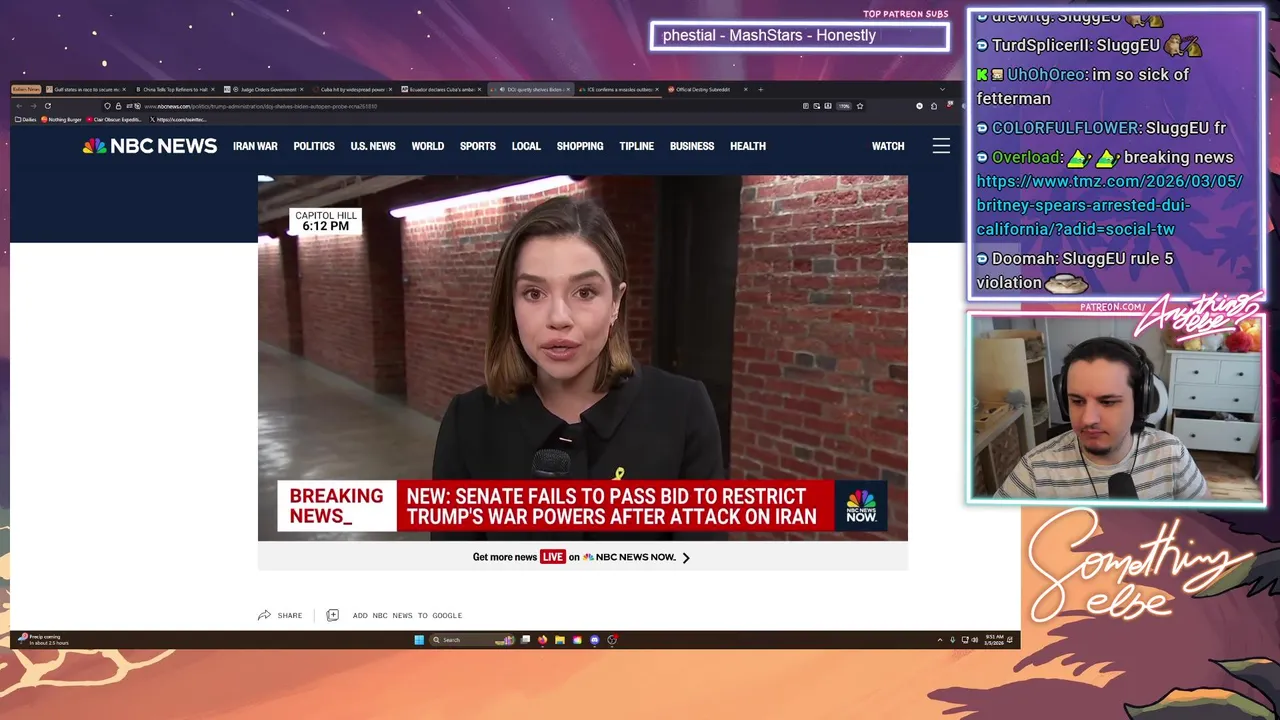Click the Share arrow icon
The image size is (1280, 720).
(x=264, y=615)
